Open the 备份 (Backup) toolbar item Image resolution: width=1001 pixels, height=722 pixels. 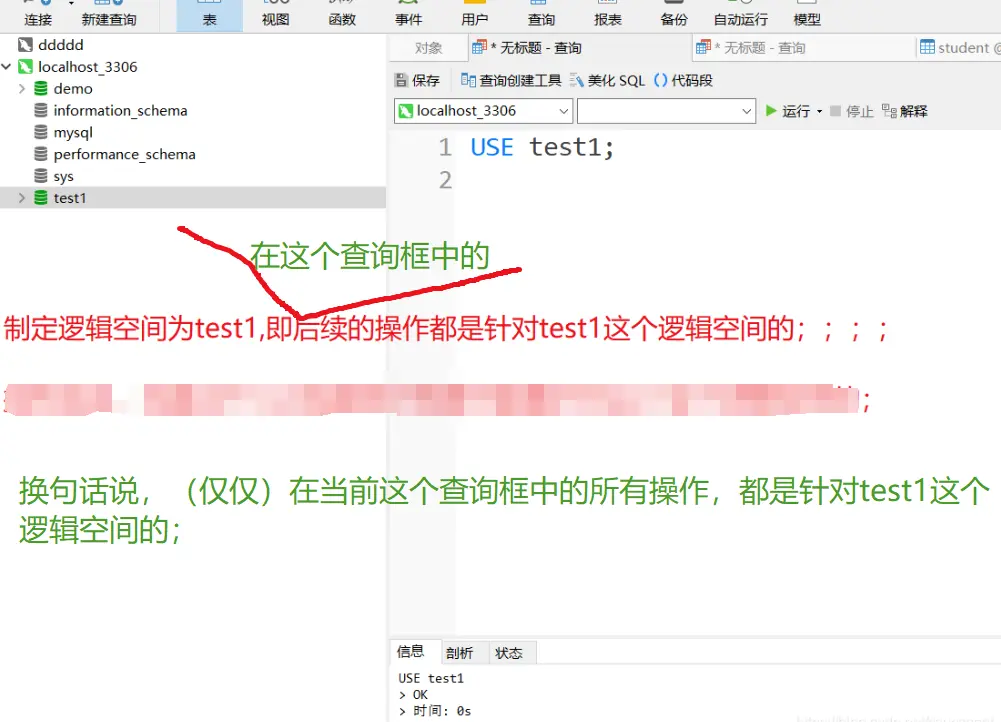tap(674, 15)
